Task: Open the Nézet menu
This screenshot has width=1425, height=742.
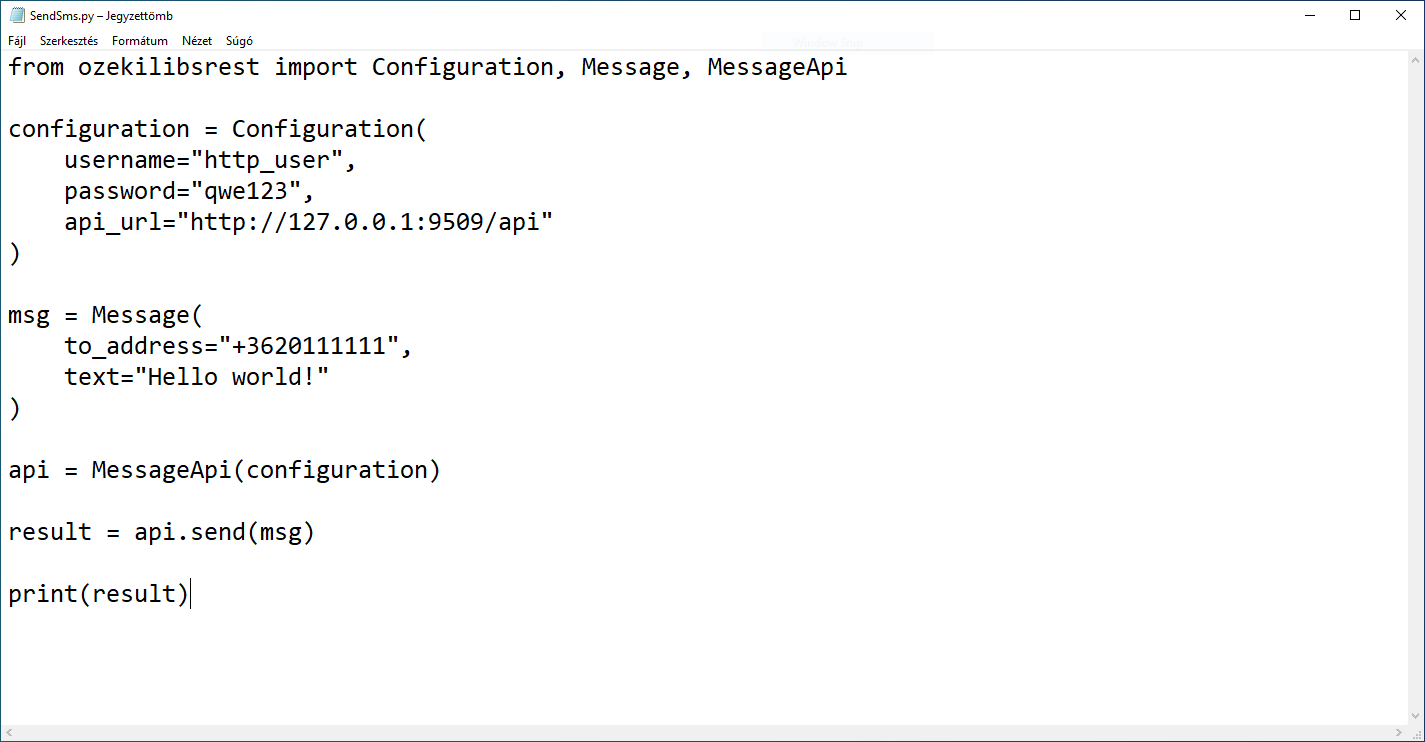Action: 196,41
